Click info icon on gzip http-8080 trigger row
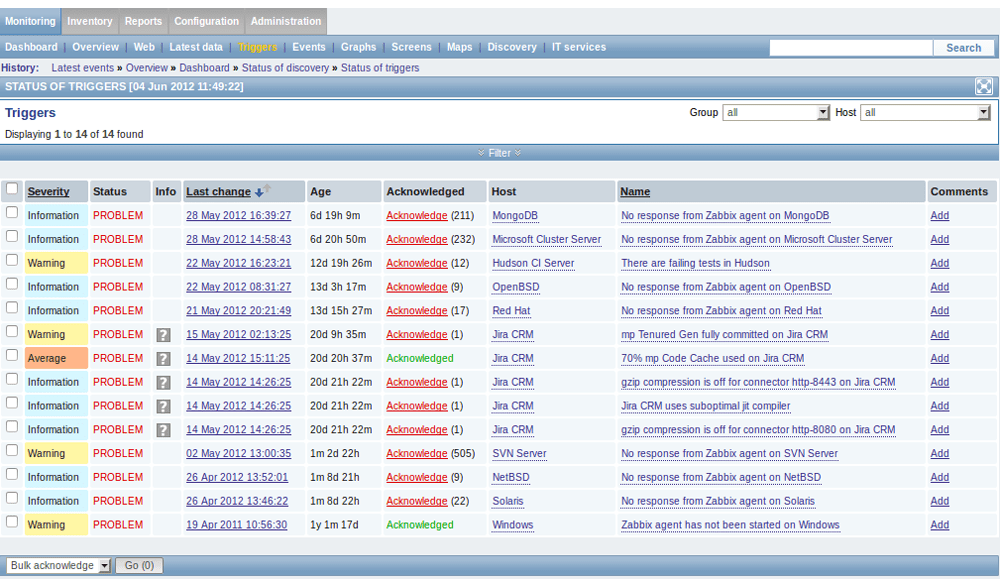Viewport: 1000px width, 588px height. coord(163,429)
